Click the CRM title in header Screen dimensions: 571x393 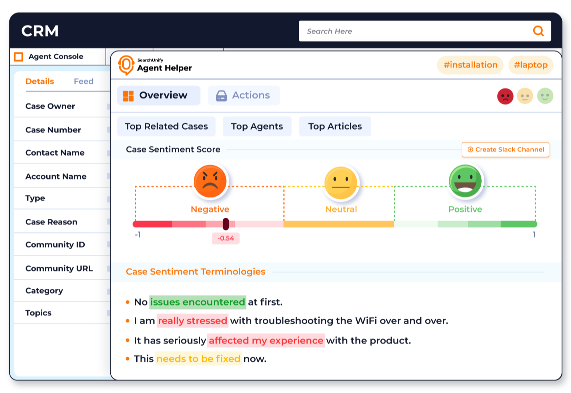[x=40, y=31]
